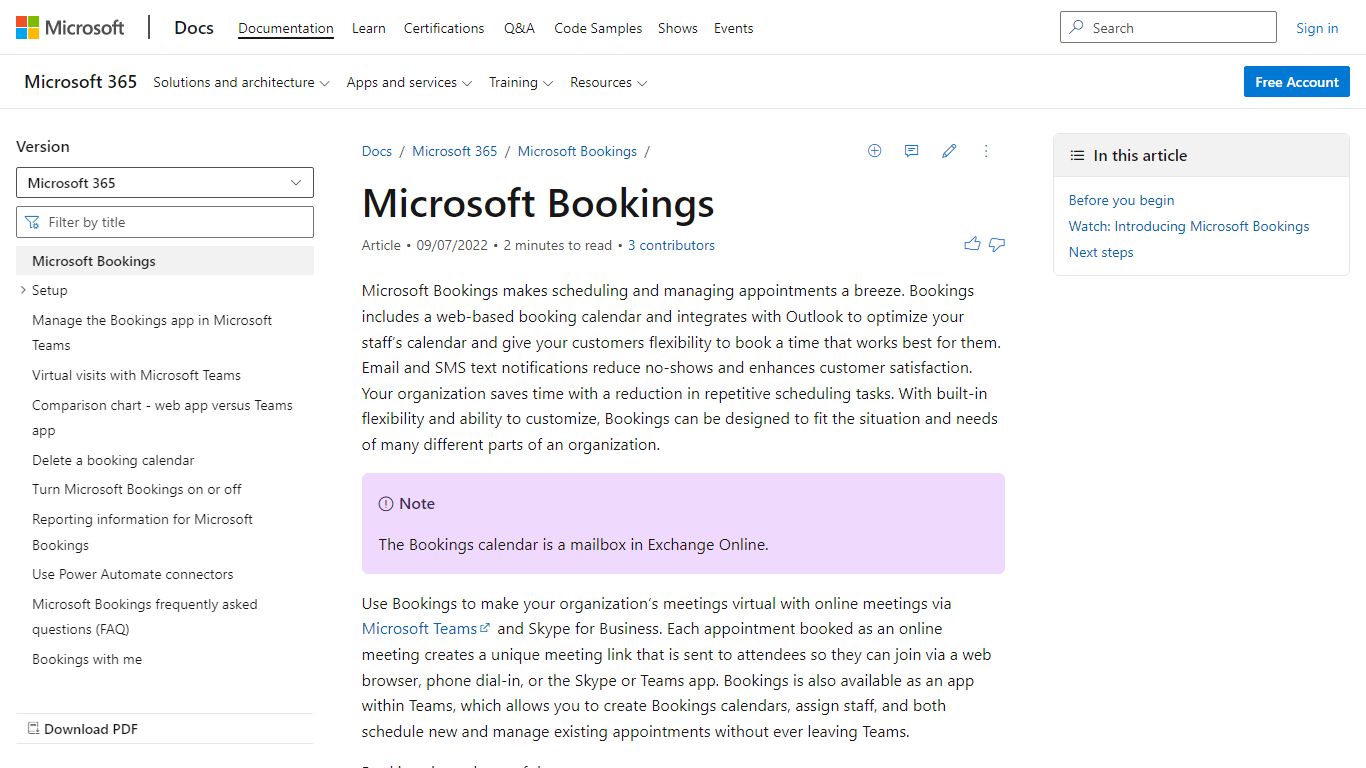This screenshot has height=768, width=1366.
Task: Click the Microsoft logo
Action: (70, 28)
